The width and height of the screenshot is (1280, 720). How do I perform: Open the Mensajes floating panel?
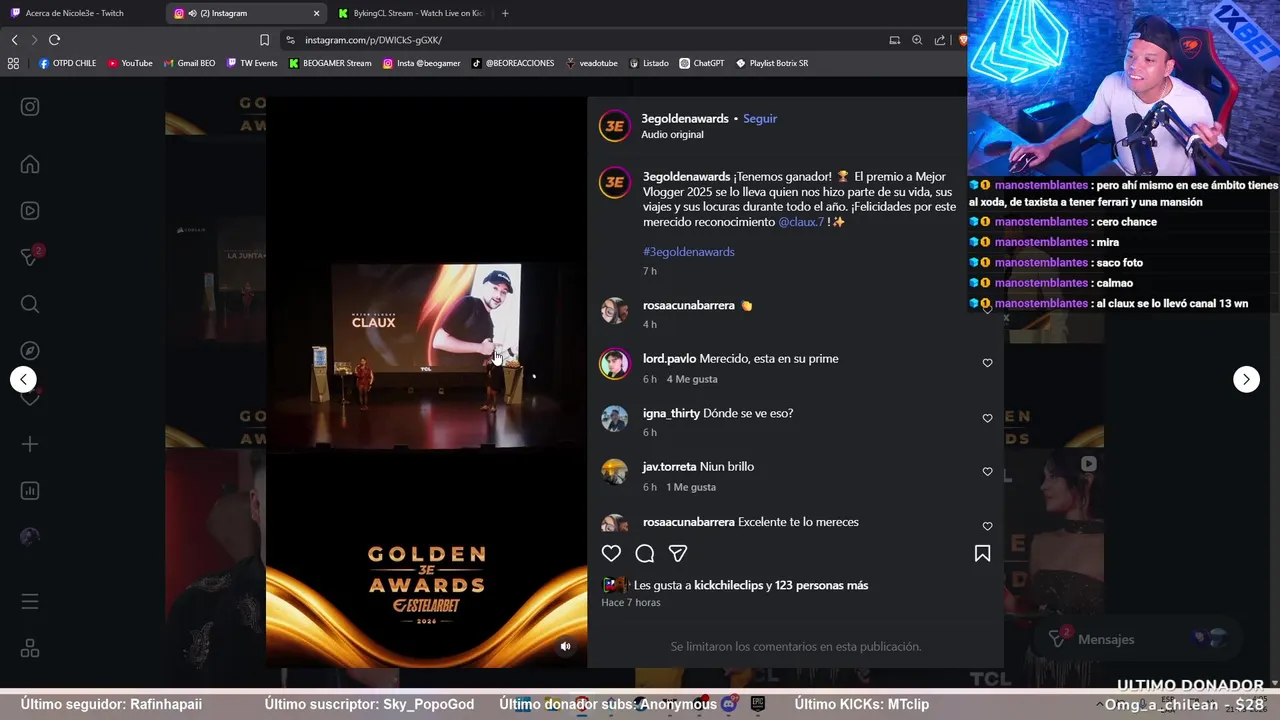(1136, 639)
